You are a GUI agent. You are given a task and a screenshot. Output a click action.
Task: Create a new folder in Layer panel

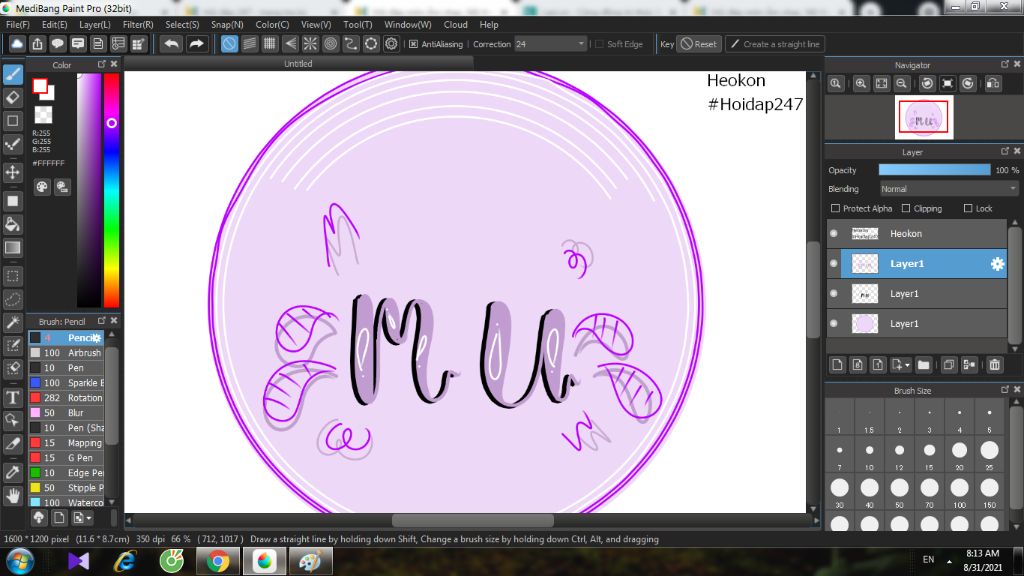[x=923, y=365]
